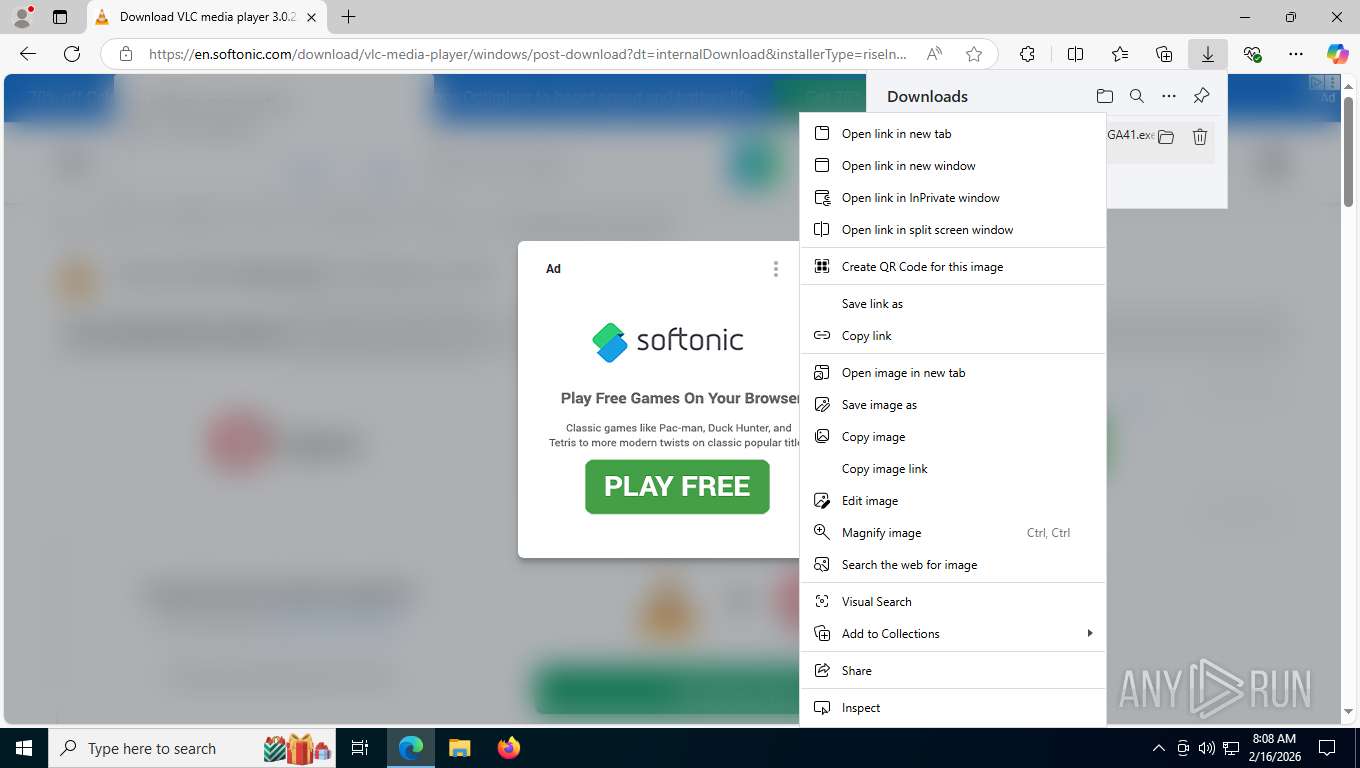The image size is (1360, 768).
Task: Click the address bar URL field
Action: click(527, 54)
